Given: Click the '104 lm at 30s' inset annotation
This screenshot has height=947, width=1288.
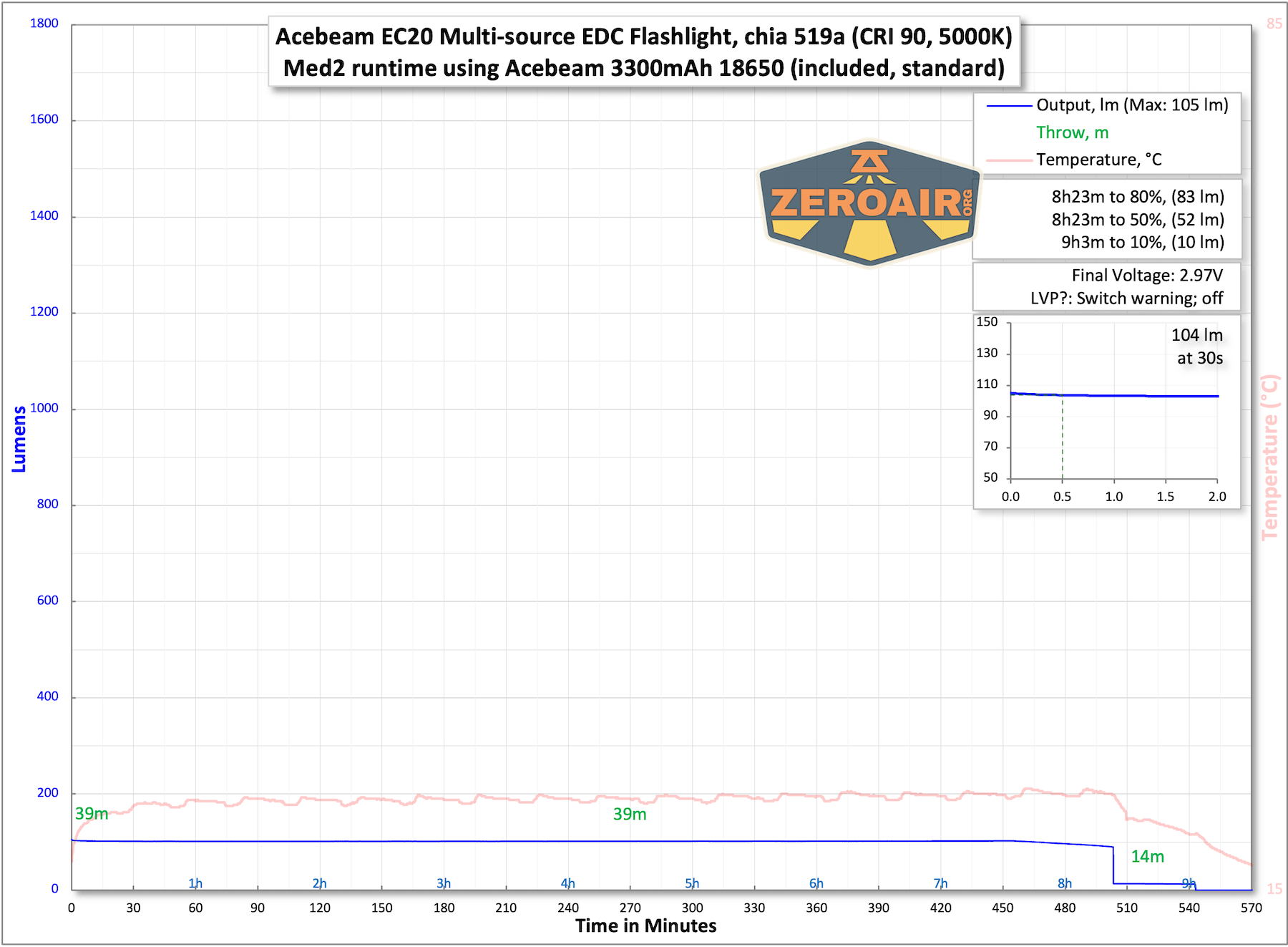Looking at the screenshot, I should click(x=1199, y=346).
